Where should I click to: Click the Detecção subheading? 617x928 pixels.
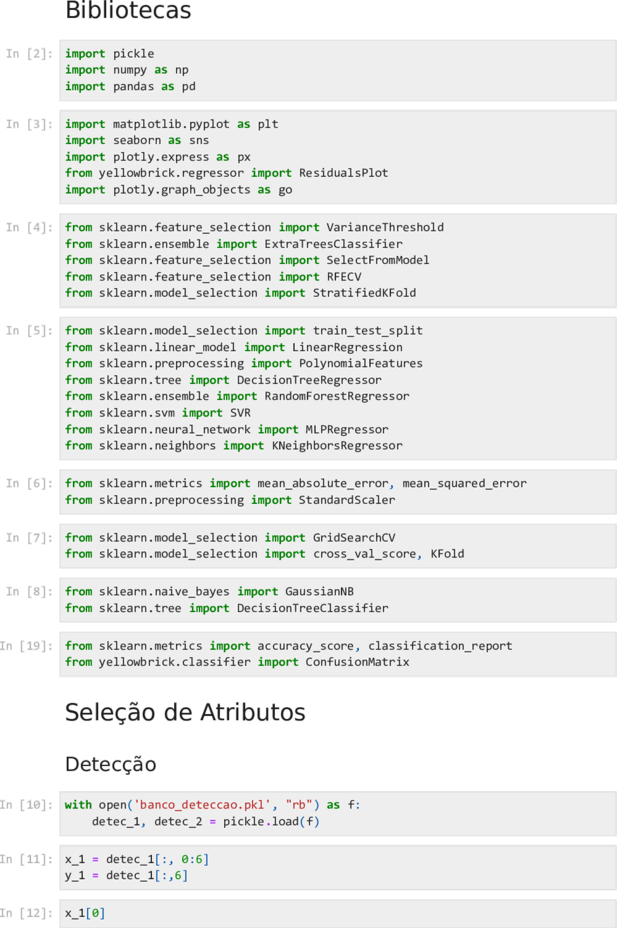pyautogui.click(x=111, y=764)
